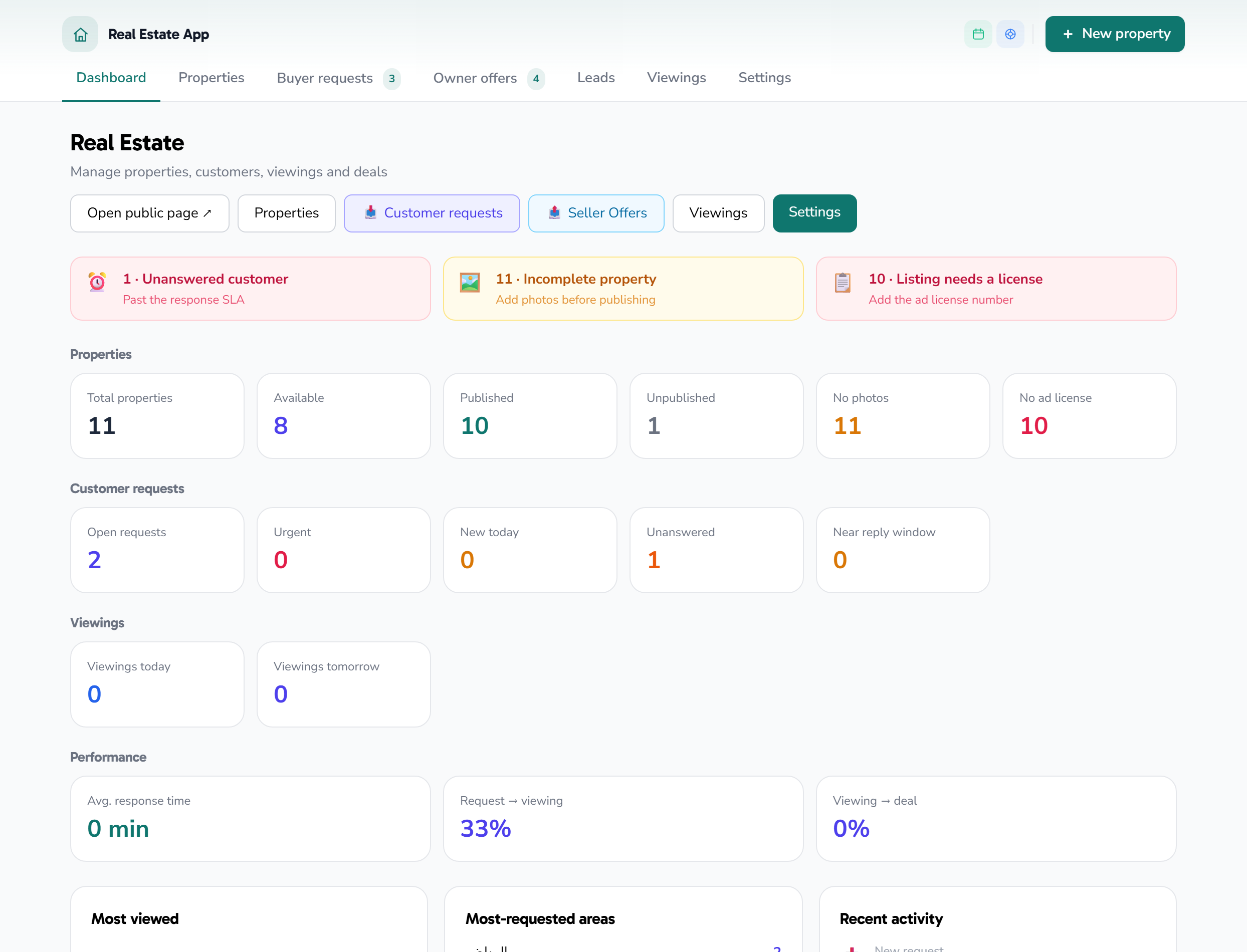Click the Real Estate page heading
Viewport: 1247px width, 952px height.
127,143
